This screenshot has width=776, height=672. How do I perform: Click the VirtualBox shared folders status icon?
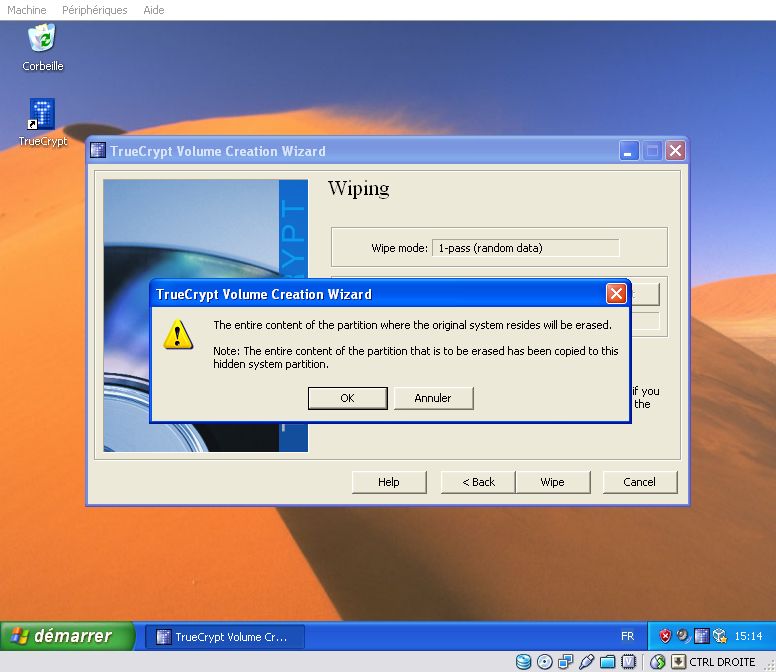click(x=607, y=662)
